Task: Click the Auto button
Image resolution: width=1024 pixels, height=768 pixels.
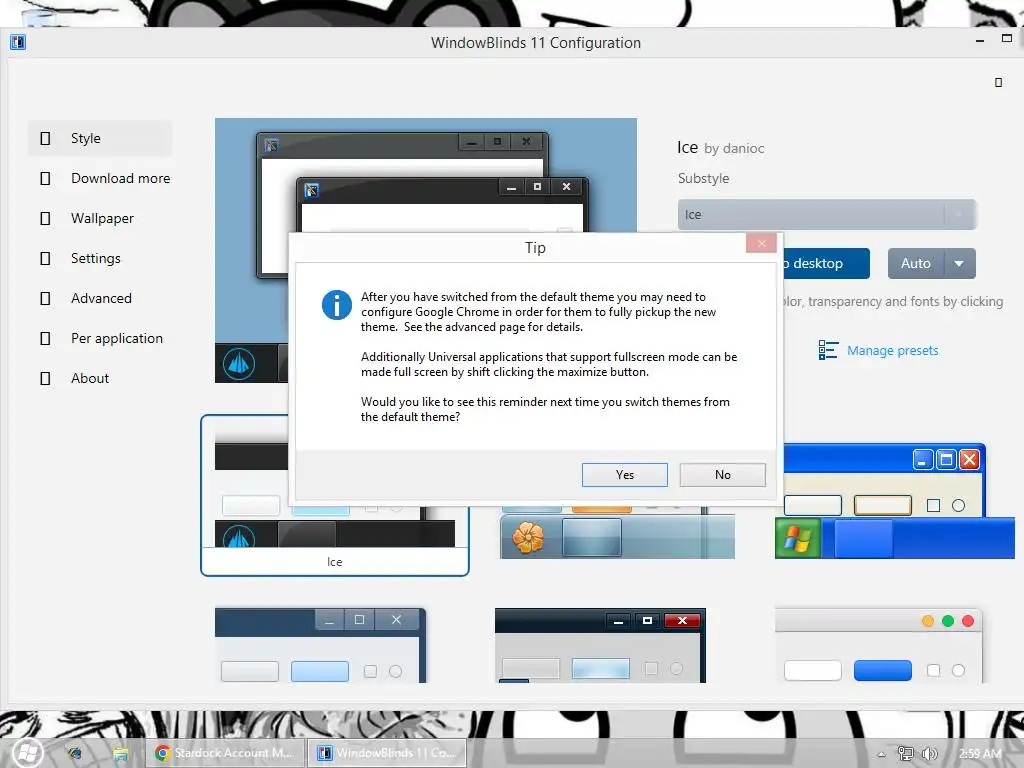Action: coord(916,263)
